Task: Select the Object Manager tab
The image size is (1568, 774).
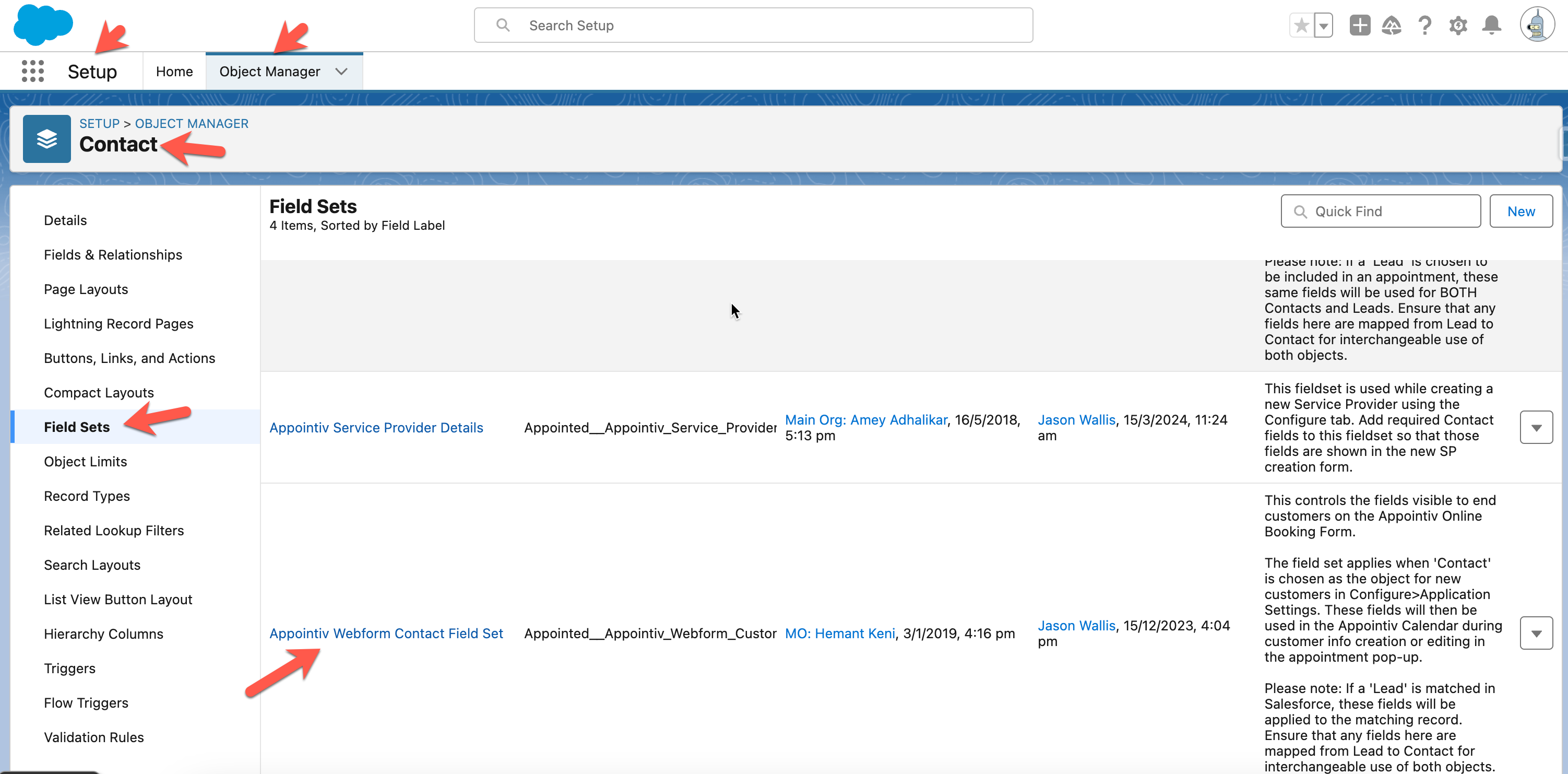Action: click(x=270, y=71)
